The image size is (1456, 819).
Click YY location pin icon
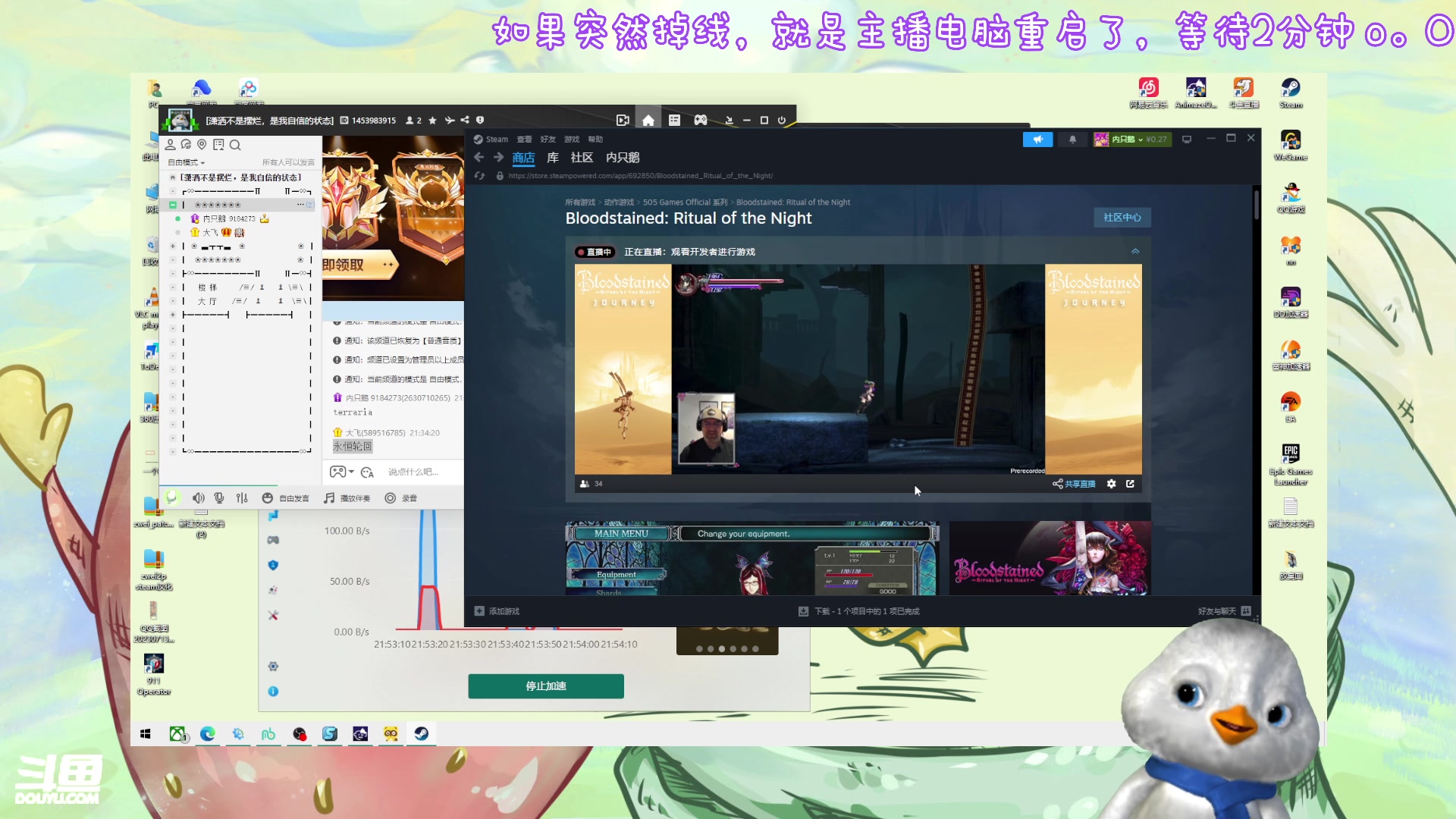coord(202,144)
